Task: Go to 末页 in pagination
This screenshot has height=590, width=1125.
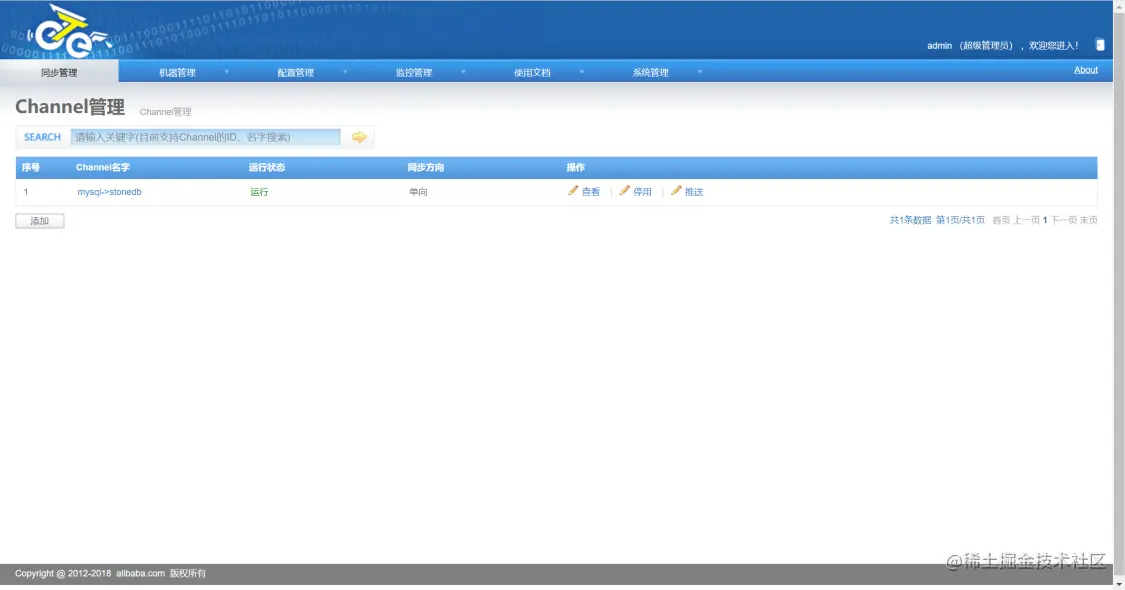Action: 1088,220
